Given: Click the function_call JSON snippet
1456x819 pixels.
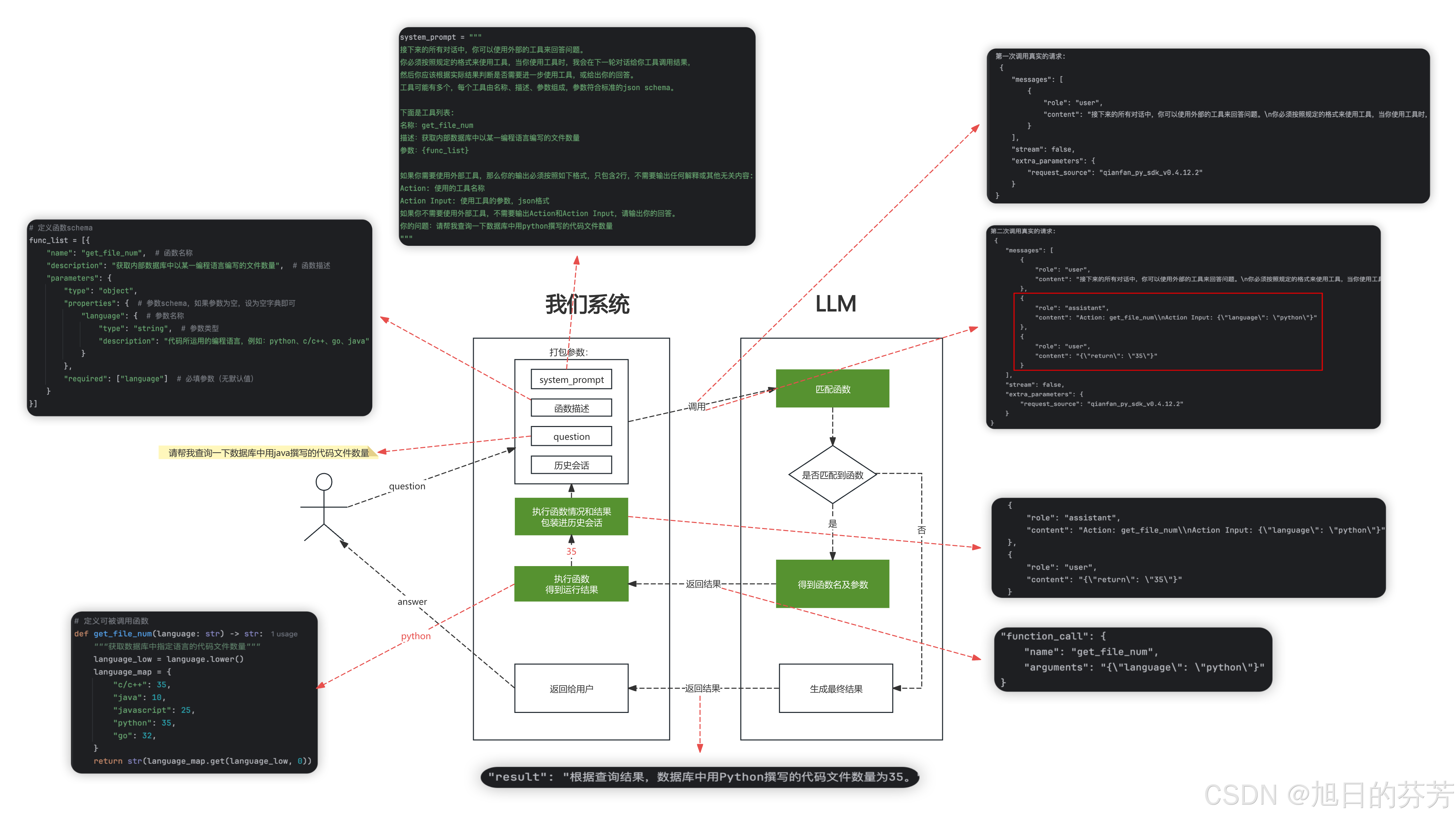Looking at the screenshot, I should [1132, 659].
